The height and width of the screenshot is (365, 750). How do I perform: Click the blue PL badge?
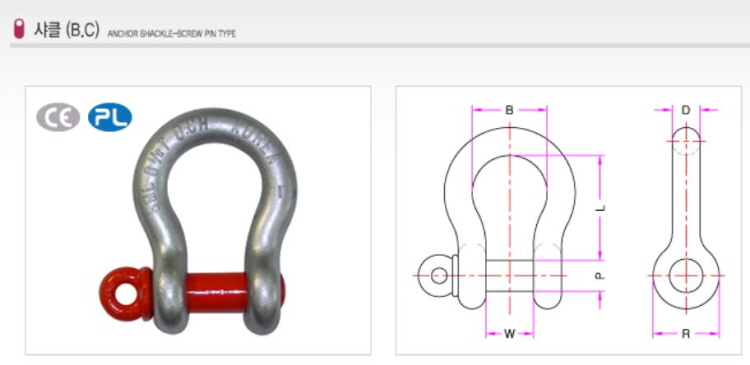[x=110, y=117]
